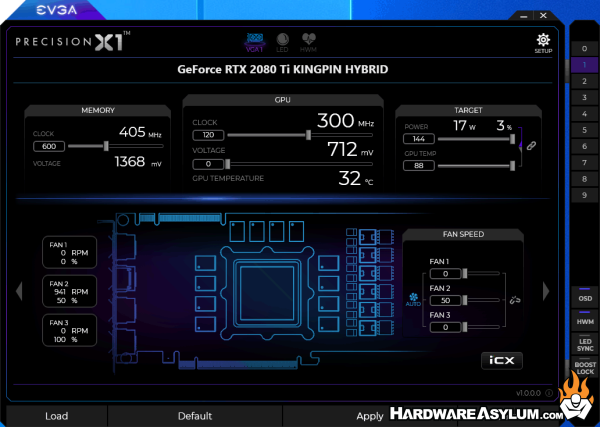
Task: Click the version info icon
Action: point(549,393)
